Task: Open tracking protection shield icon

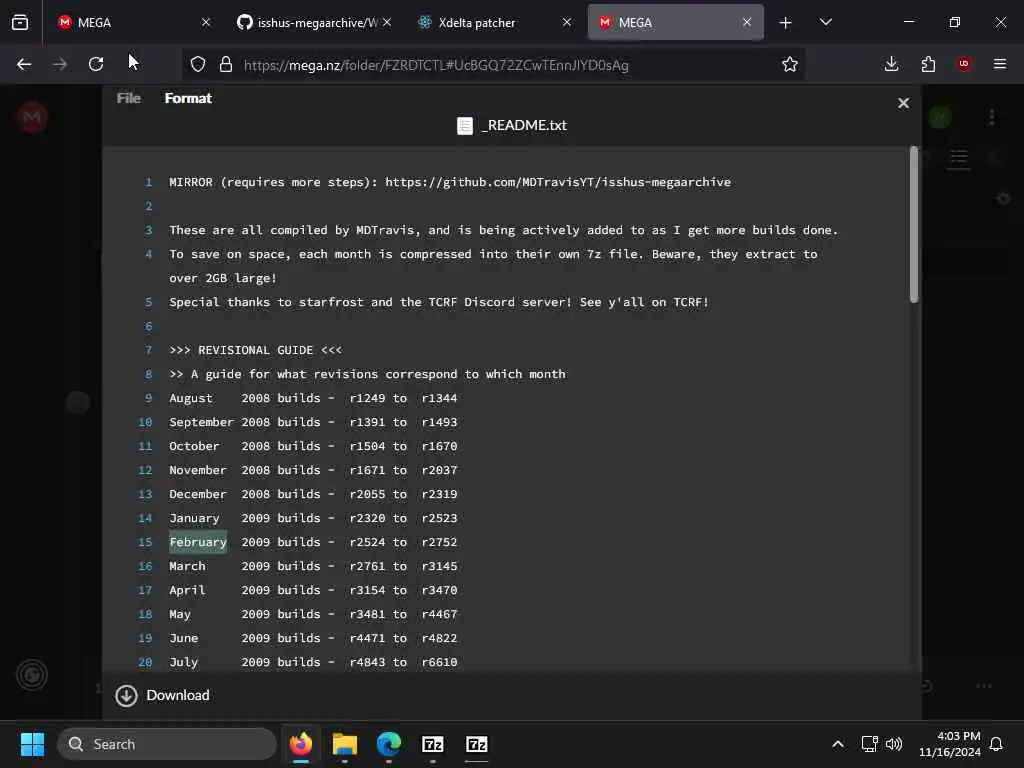Action: click(x=198, y=64)
